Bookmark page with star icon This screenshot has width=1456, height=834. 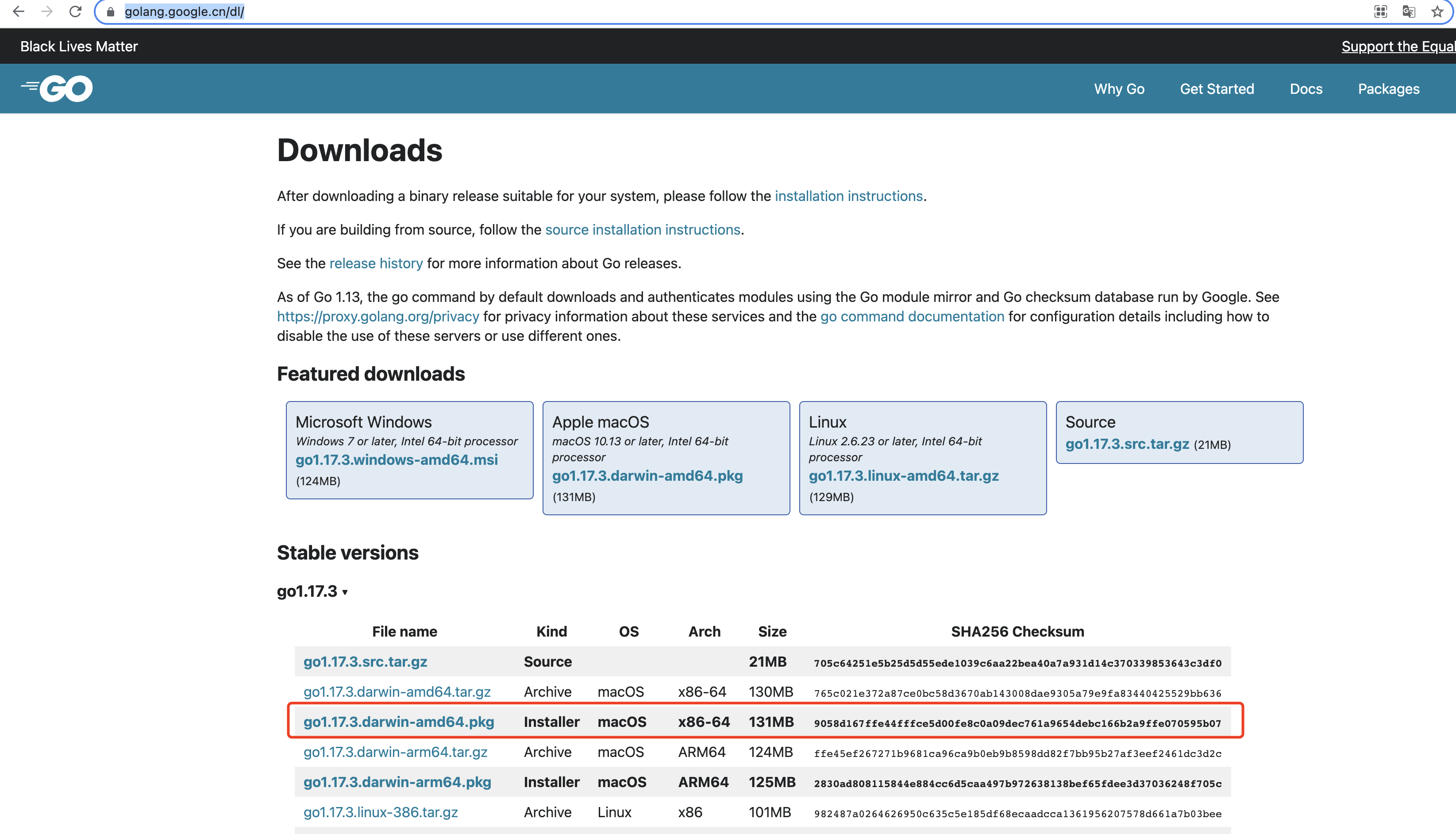1437,12
